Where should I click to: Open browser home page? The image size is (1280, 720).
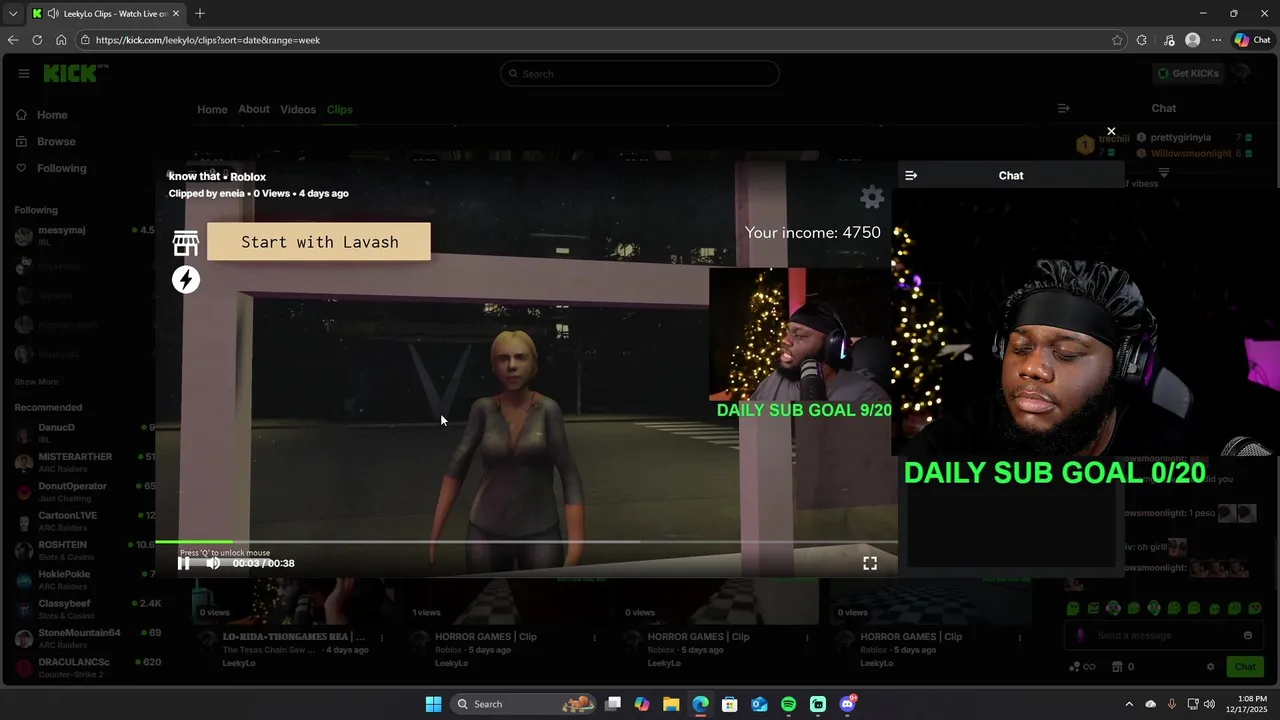pos(61,40)
